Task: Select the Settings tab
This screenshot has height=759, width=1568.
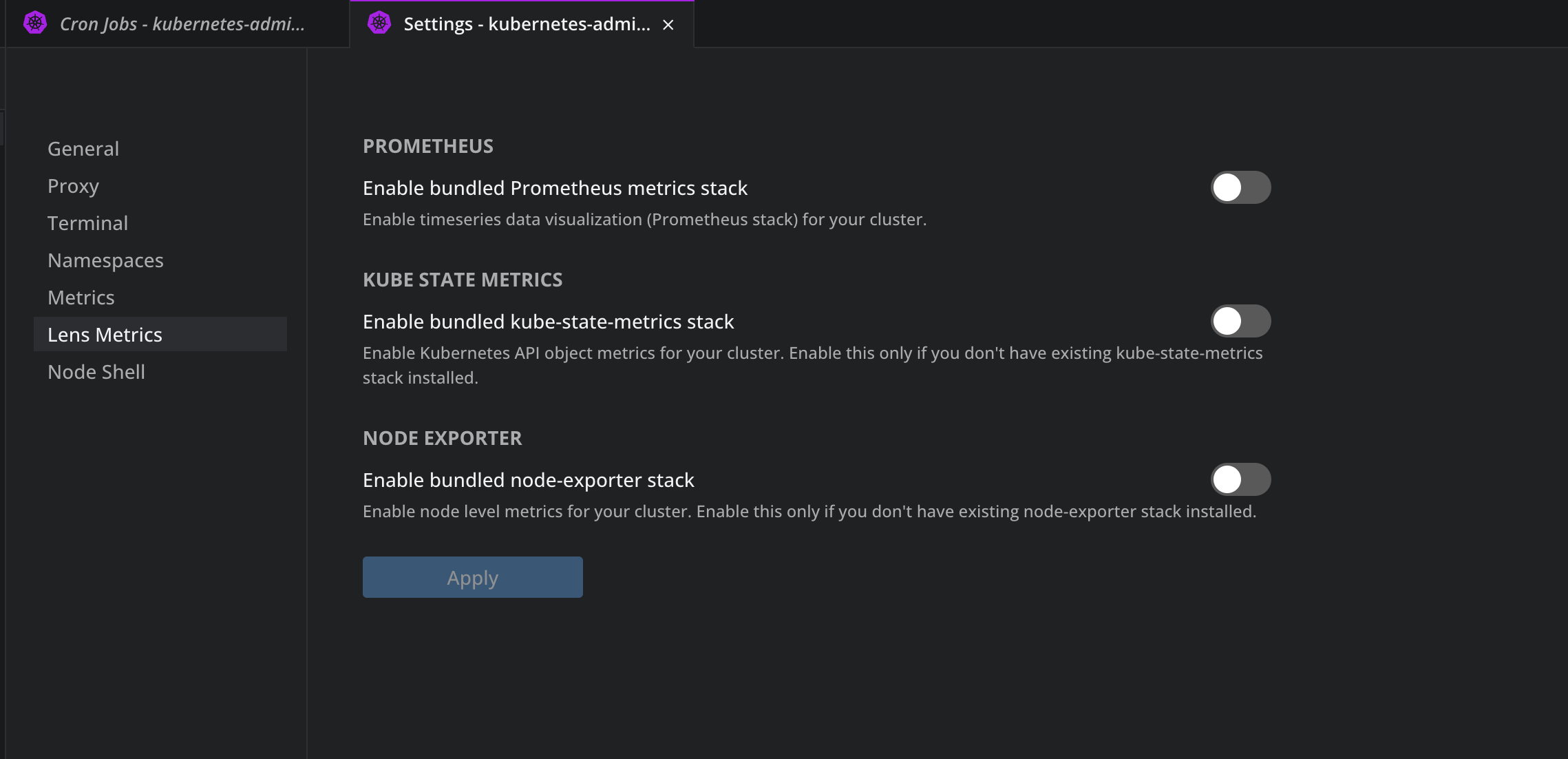Action: tap(522, 24)
